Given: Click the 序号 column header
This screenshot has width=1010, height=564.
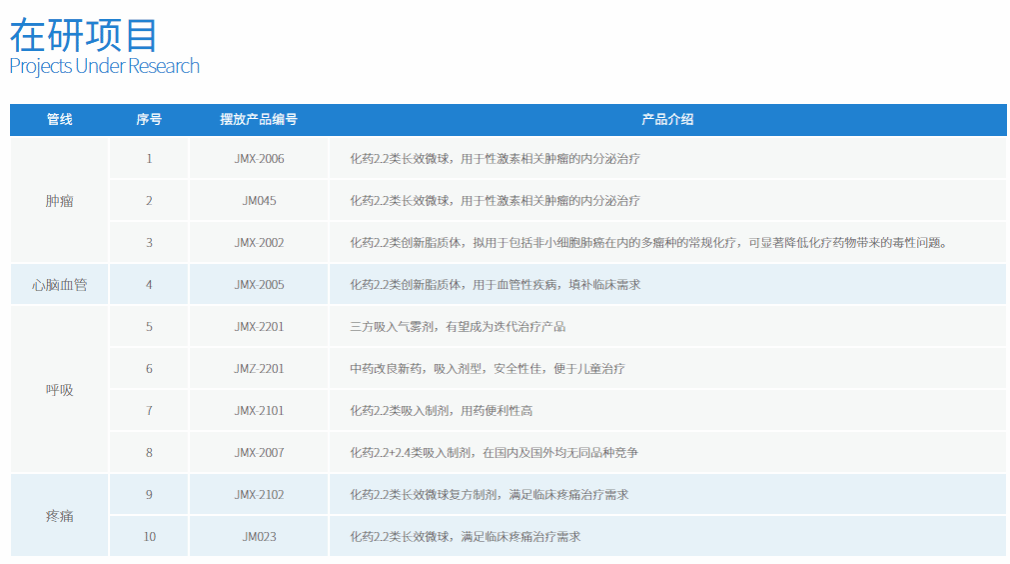Looking at the screenshot, I should 149,119.
